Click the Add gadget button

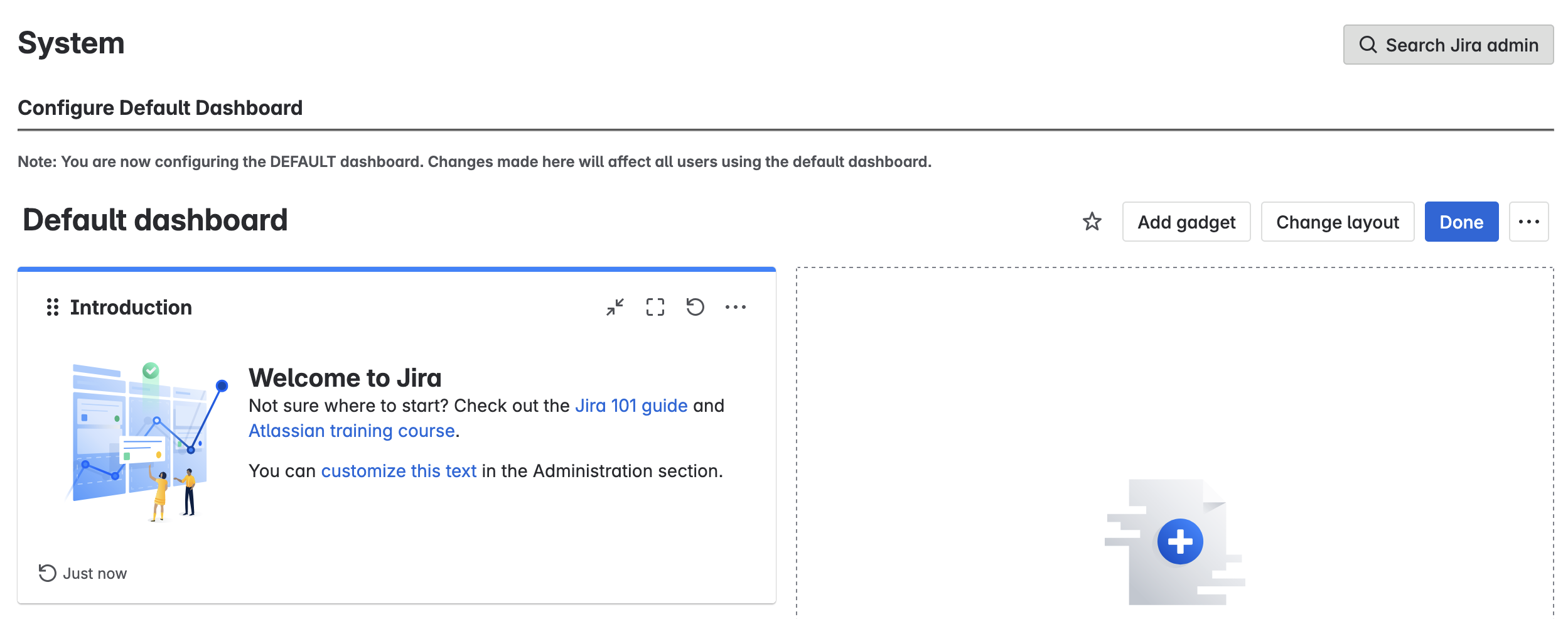(1186, 222)
